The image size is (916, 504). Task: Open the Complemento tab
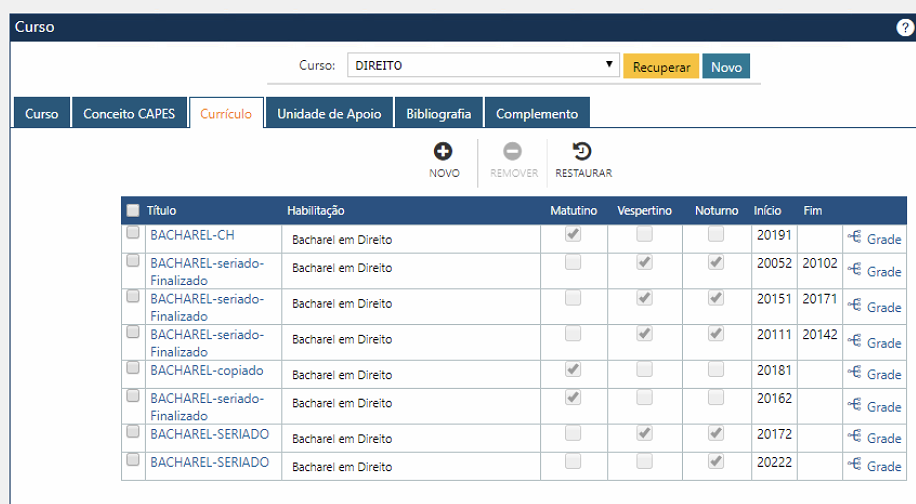(x=537, y=113)
